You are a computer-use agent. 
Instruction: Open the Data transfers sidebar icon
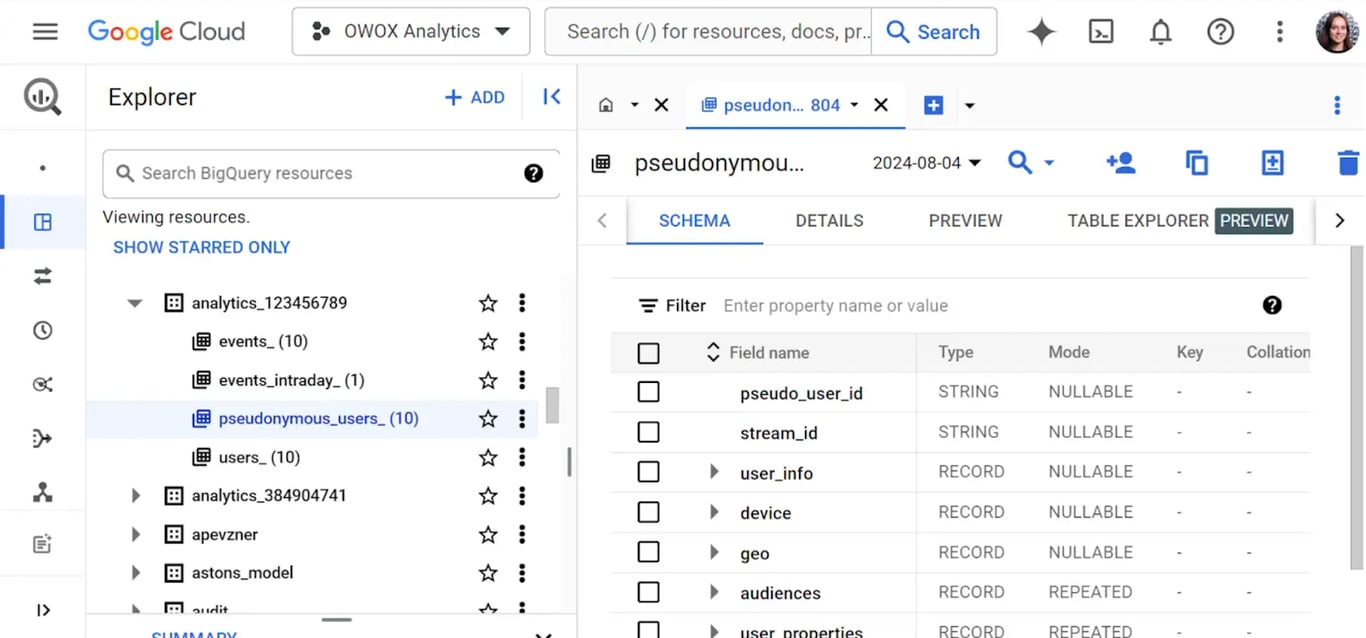click(x=43, y=277)
